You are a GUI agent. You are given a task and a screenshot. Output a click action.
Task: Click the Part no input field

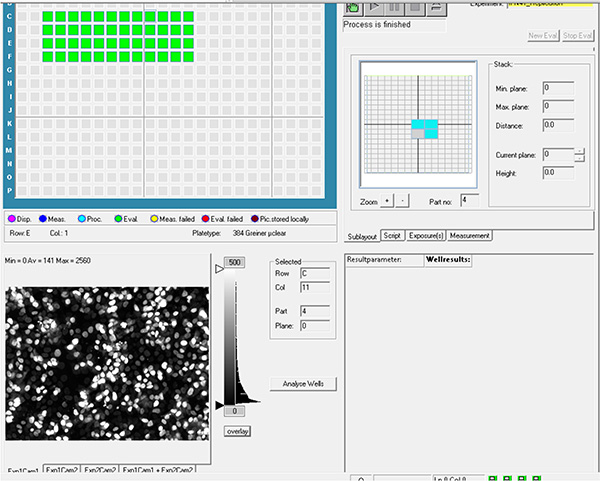[x=469, y=201]
